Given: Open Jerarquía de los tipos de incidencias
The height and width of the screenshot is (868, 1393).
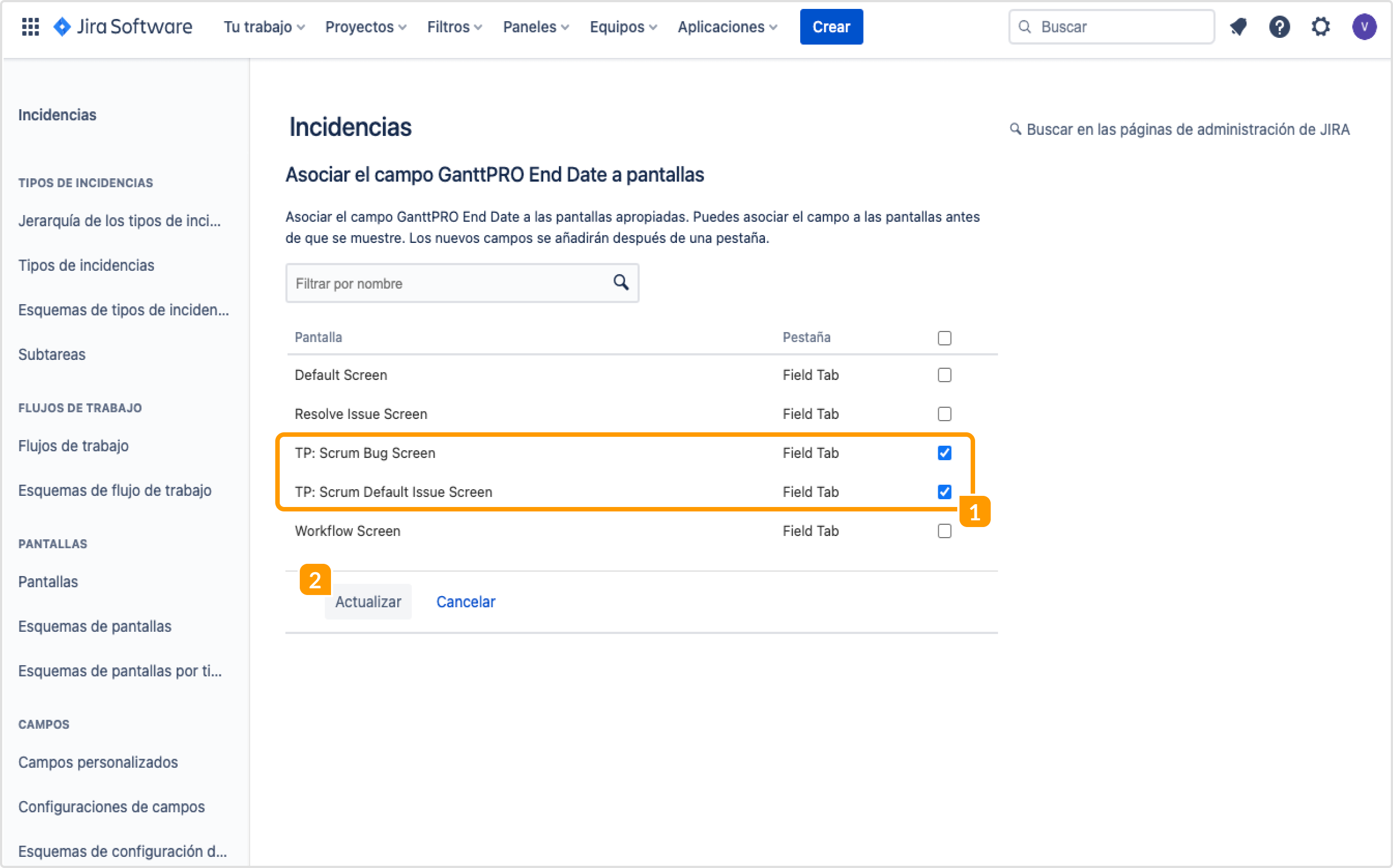Looking at the screenshot, I should (119, 221).
